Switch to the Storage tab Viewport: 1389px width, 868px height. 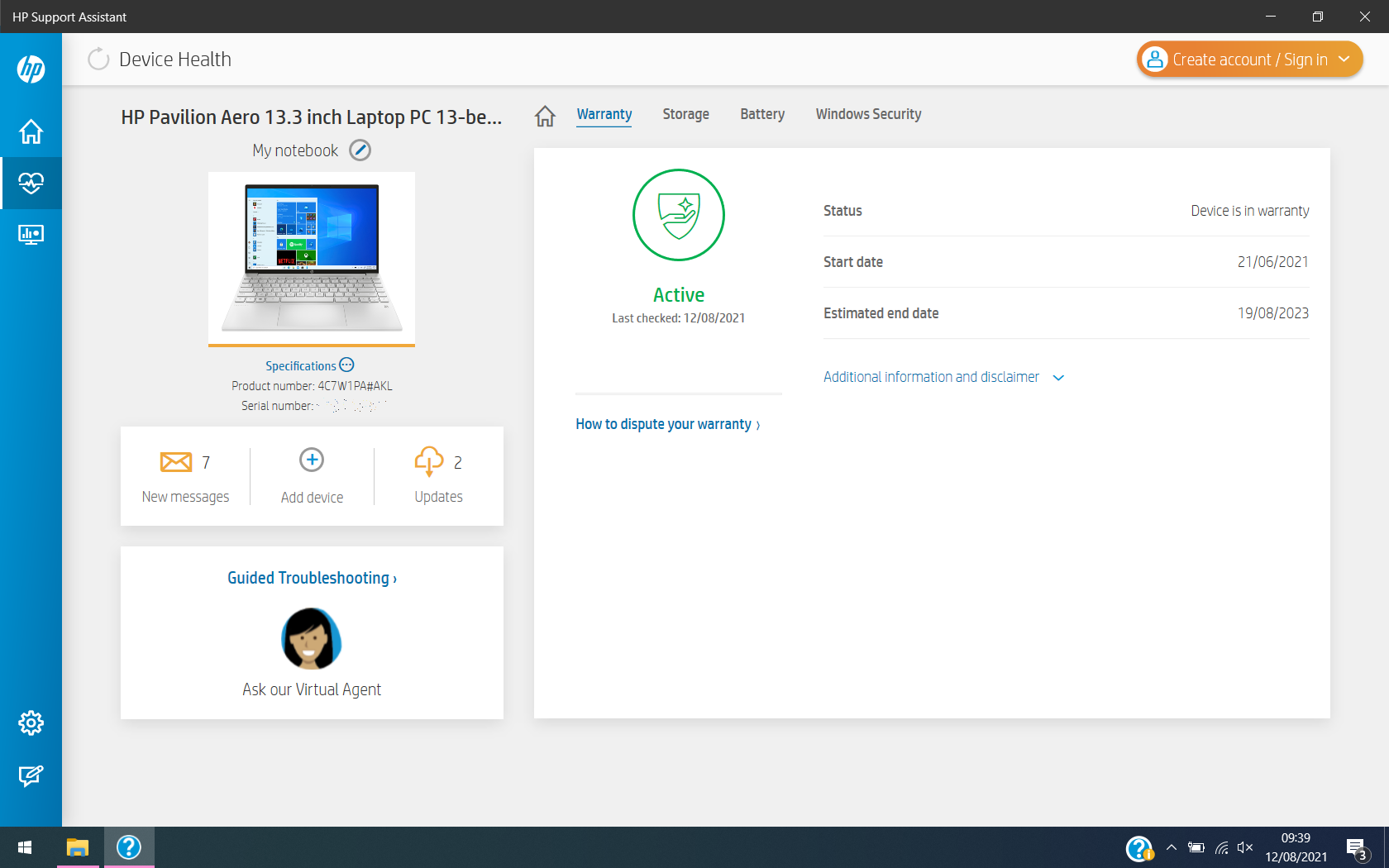click(x=685, y=114)
